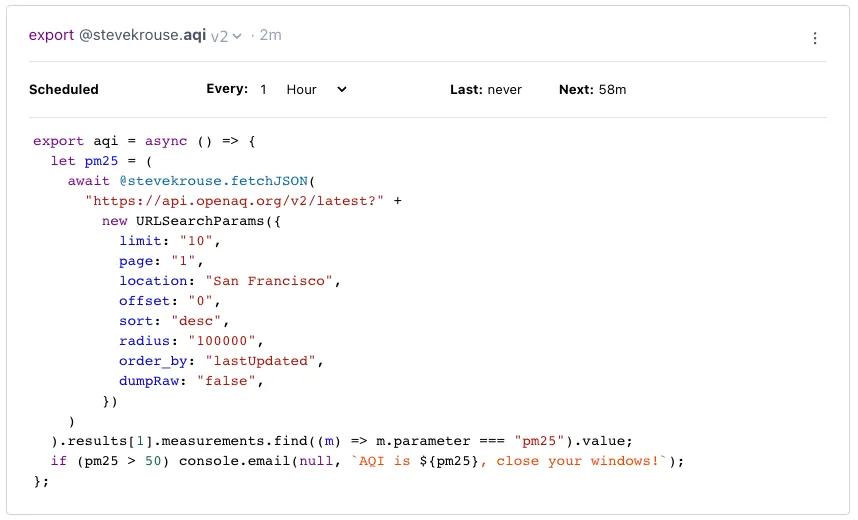Click the "close your windows!" template string

[572, 461]
